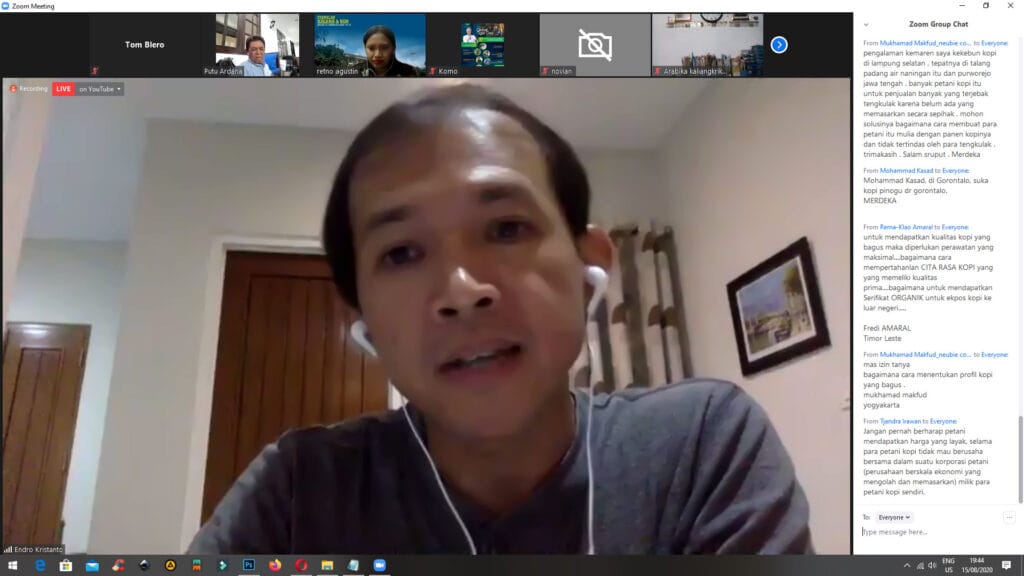The height and width of the screenshot is (576, 1024).
Task: Click Tom Blero's muted microphone icon
Action: click(95, 71)
